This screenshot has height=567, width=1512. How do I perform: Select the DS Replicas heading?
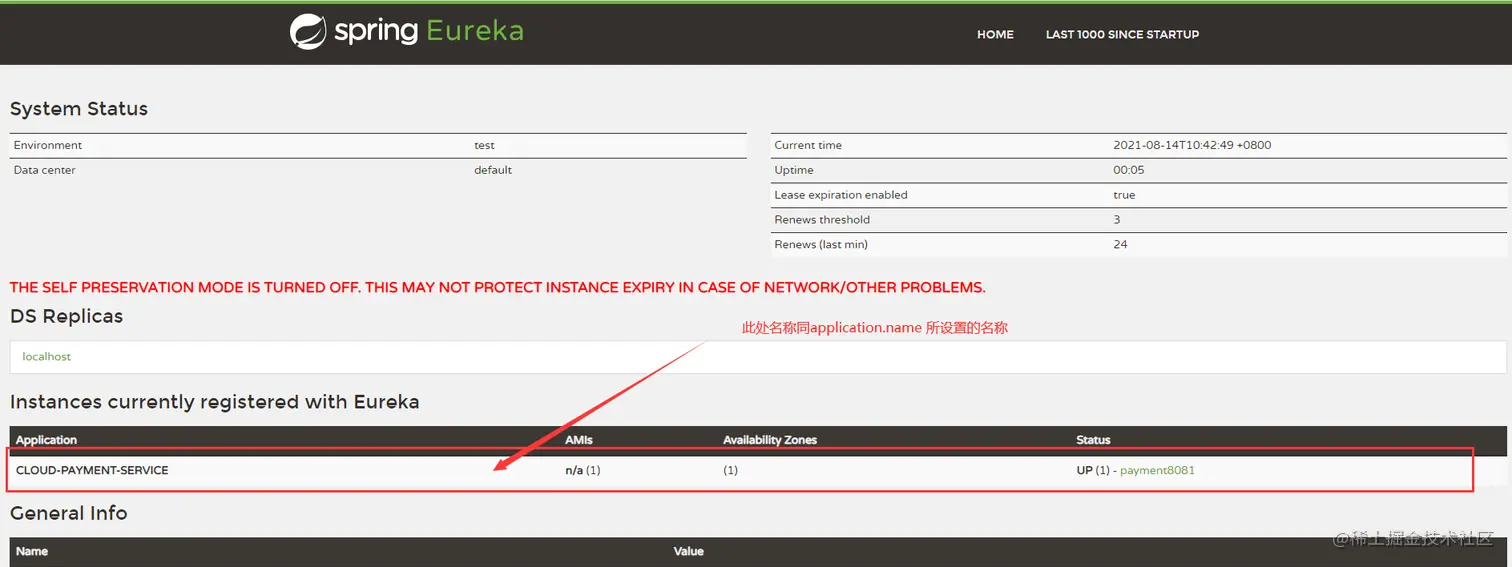pyautogui.click(x=67, y=316)
